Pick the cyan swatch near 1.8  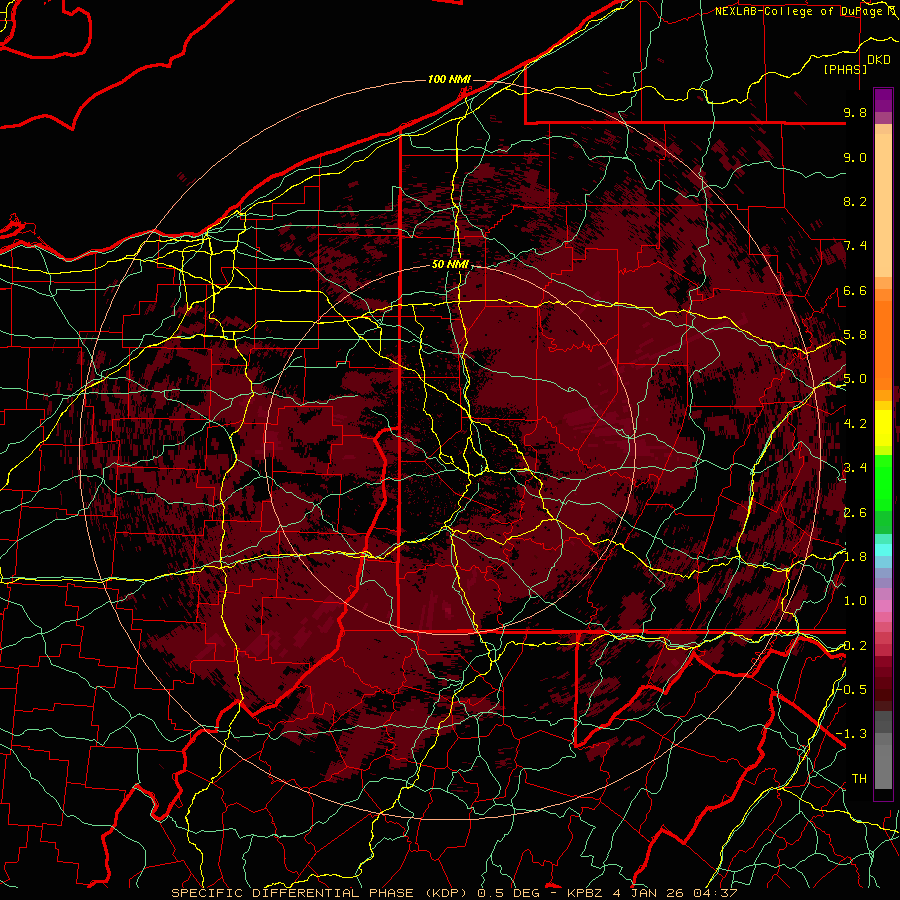click(x=883, y=549)
